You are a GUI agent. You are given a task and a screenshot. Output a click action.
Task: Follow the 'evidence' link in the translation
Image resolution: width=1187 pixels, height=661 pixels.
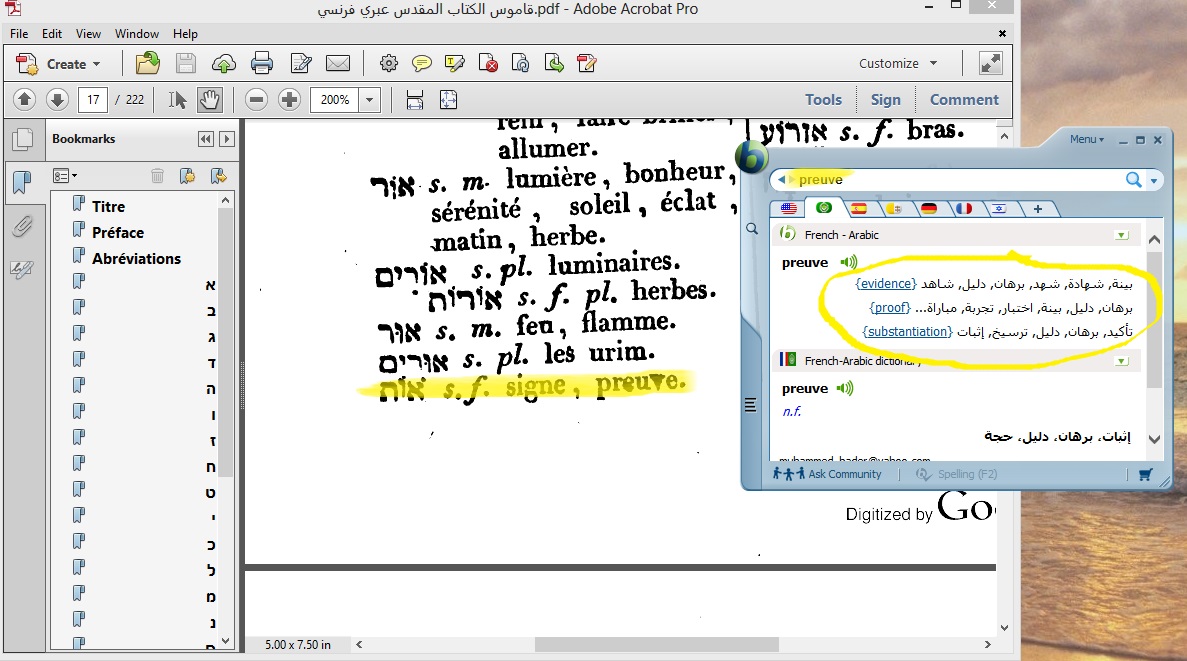point(886,284)
